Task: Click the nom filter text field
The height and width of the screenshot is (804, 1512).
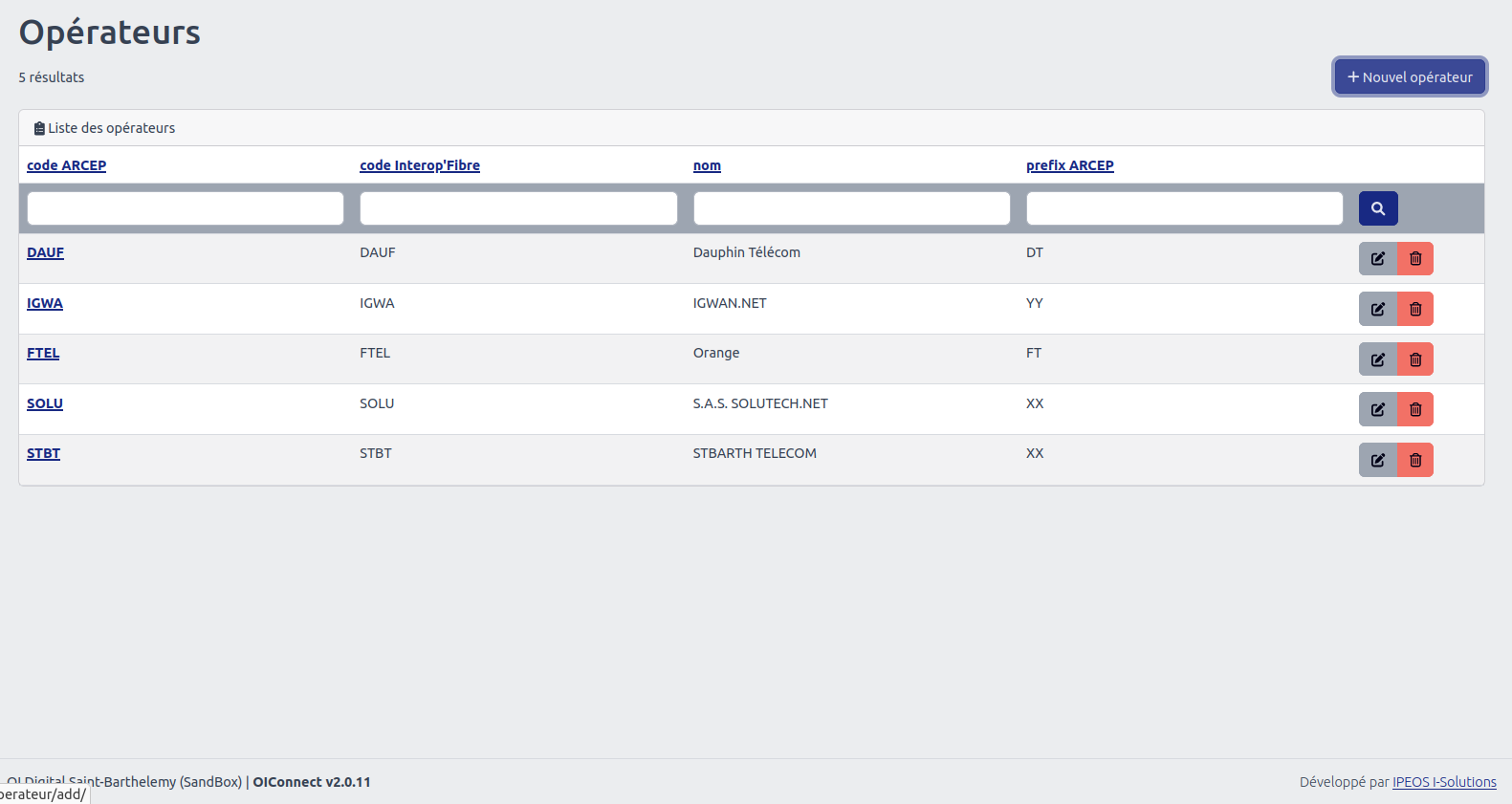Action: click(x=851, y=208)
